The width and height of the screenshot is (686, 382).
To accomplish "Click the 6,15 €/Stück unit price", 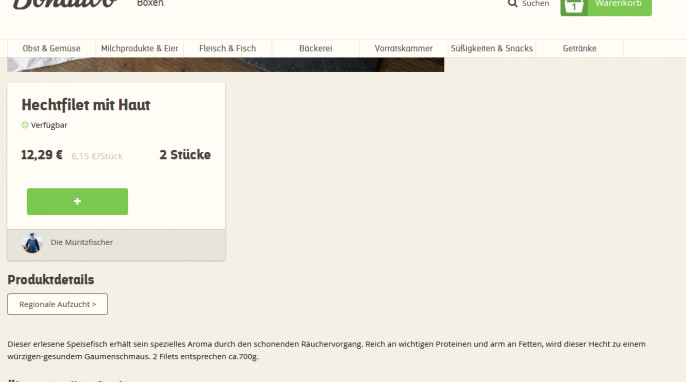I will (x=97, y=156).
